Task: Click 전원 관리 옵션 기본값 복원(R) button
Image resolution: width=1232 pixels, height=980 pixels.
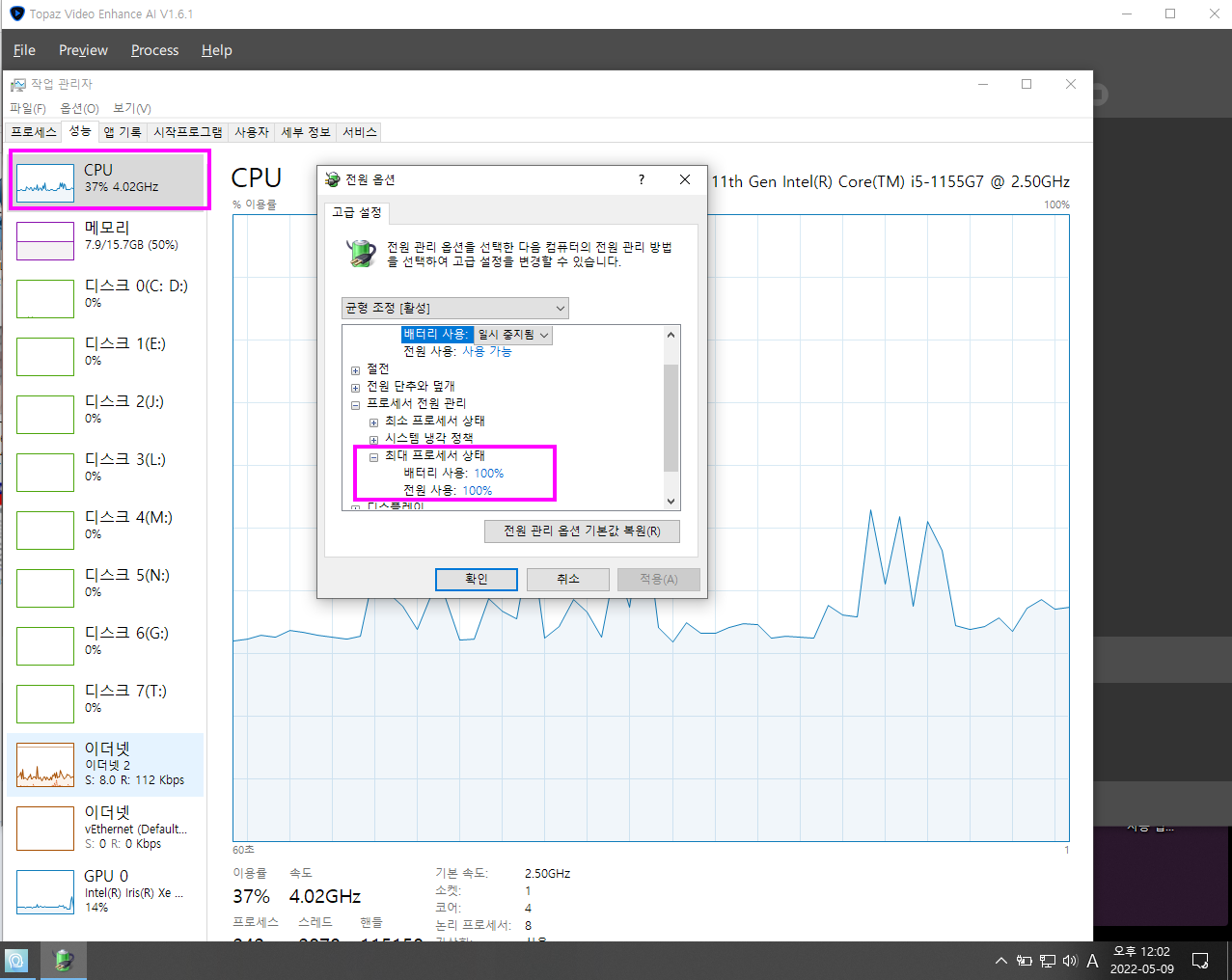Action: pyautogui.click(x=582, y=531)
